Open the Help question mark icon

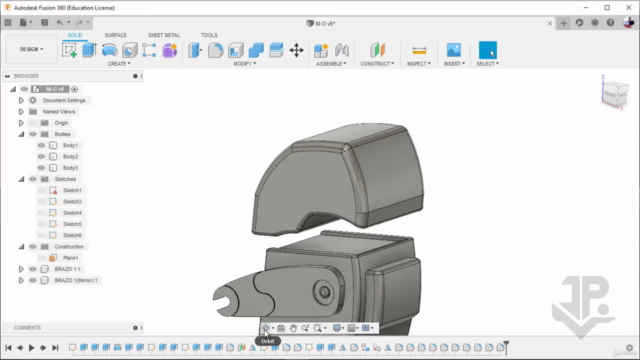tap(610, 23)
